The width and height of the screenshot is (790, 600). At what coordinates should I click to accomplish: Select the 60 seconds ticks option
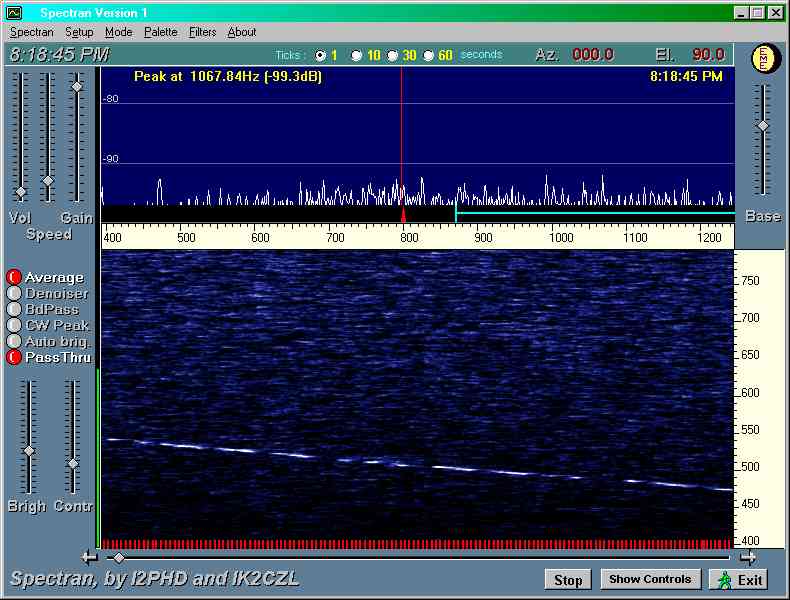428,55
